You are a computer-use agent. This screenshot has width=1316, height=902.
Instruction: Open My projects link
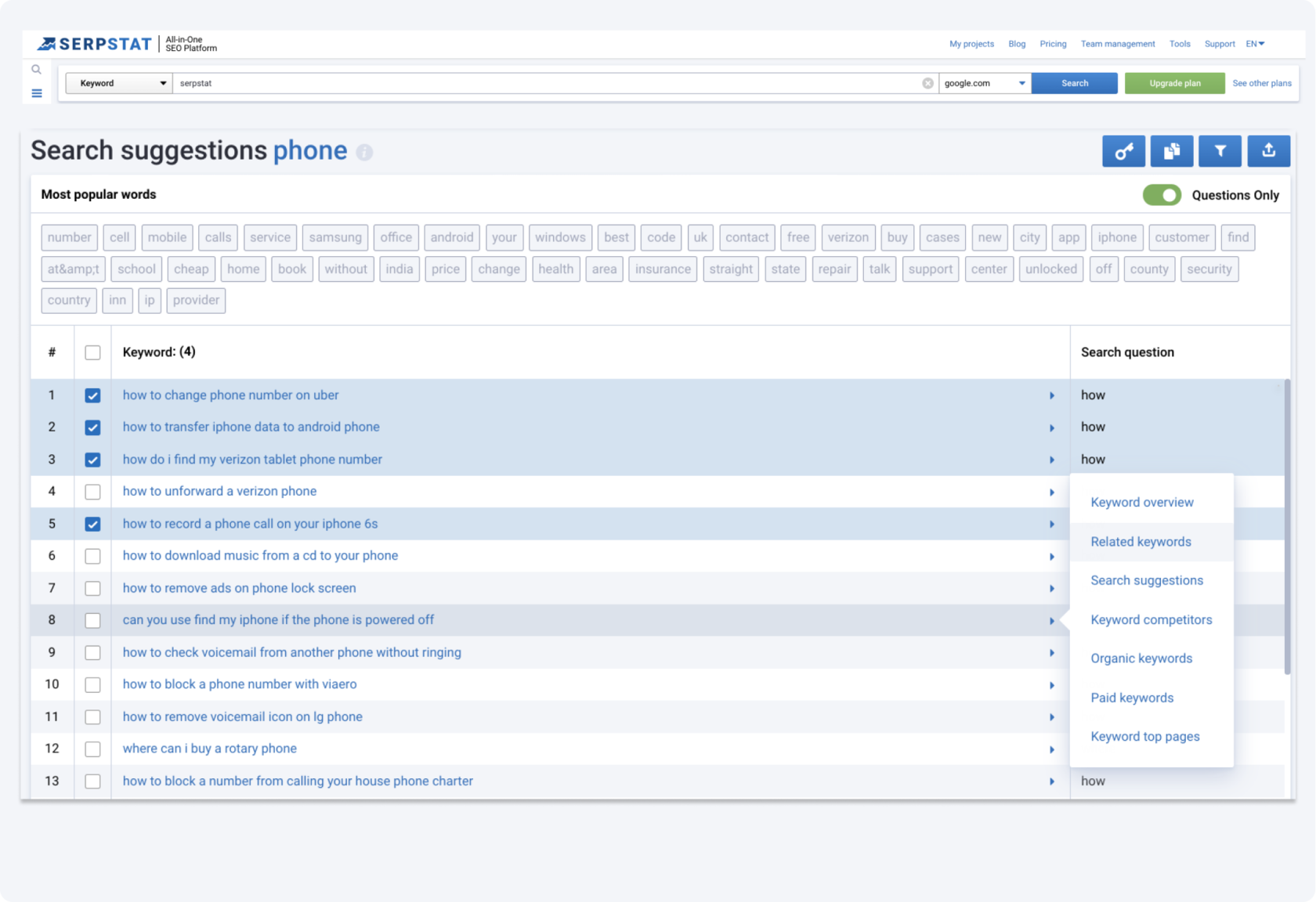(971, 44)
